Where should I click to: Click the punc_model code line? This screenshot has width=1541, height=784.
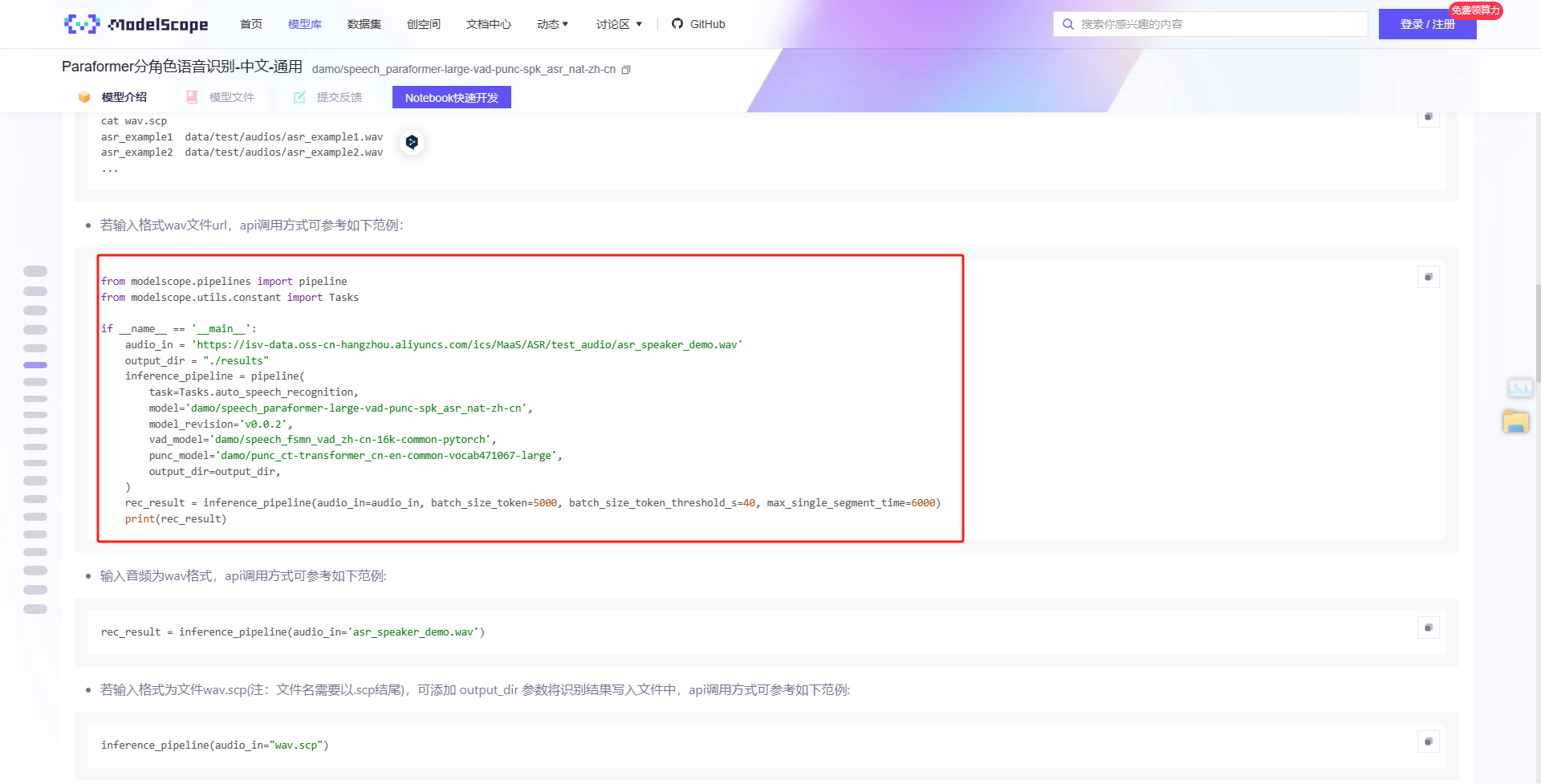click(356, 456)
